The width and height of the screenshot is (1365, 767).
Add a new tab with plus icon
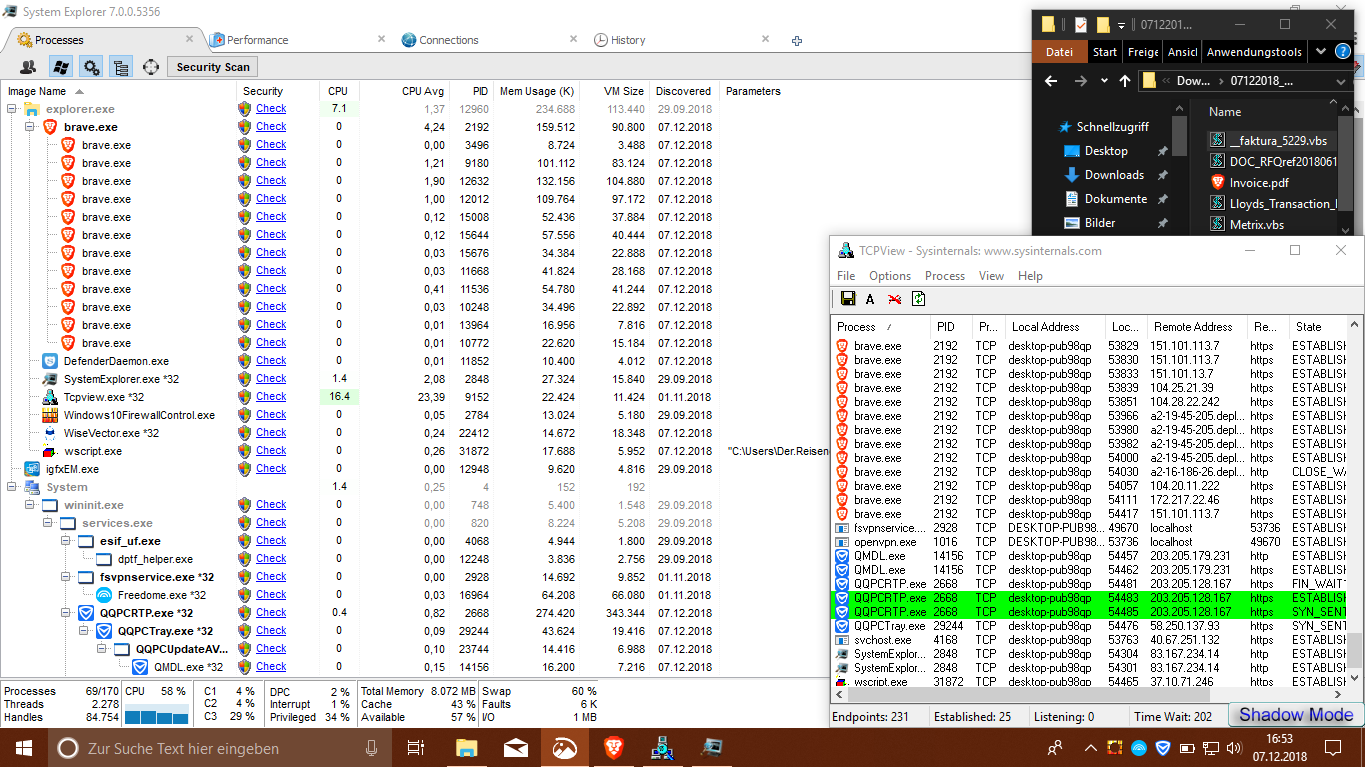[797, 41]
